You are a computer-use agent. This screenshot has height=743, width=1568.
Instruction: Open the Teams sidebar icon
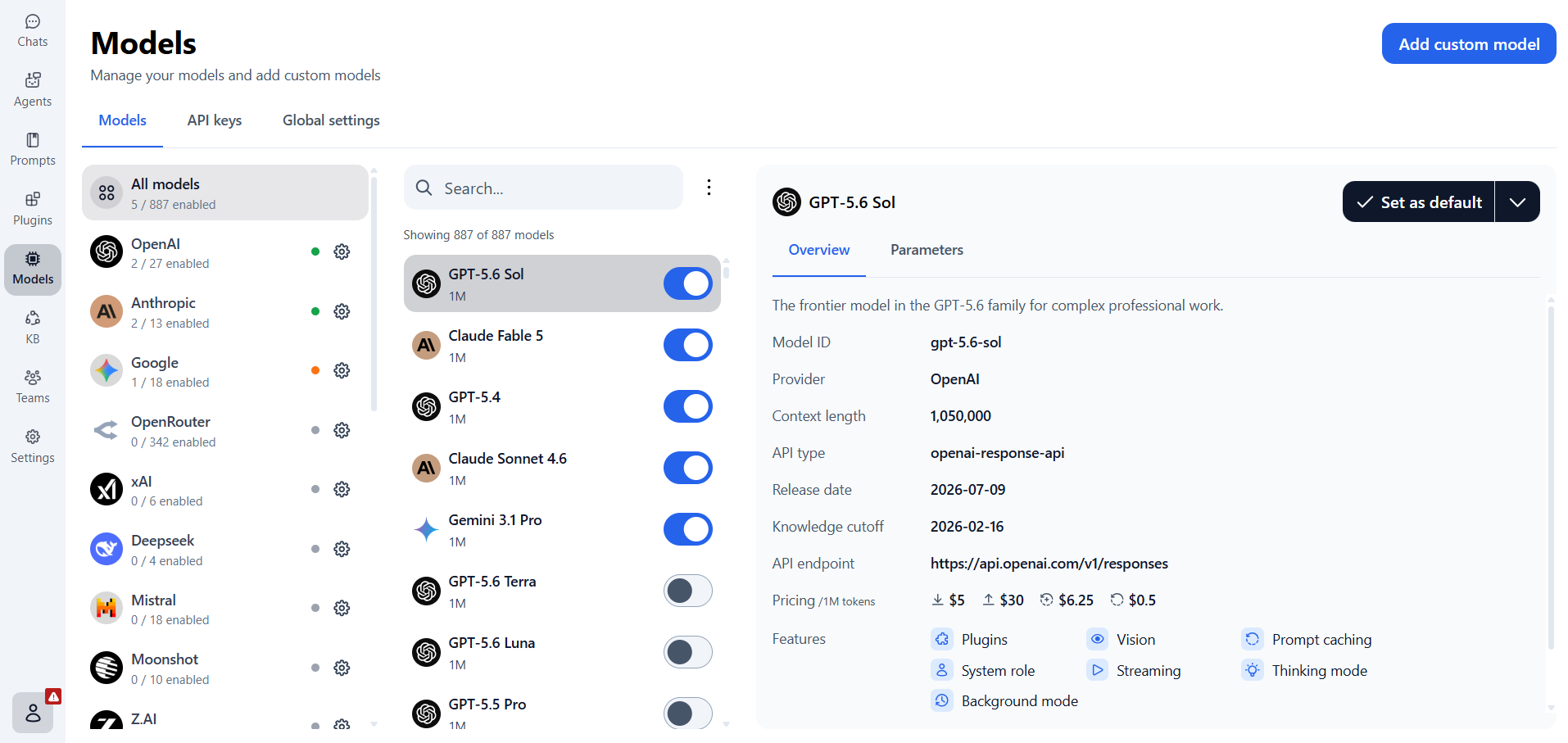33,387
